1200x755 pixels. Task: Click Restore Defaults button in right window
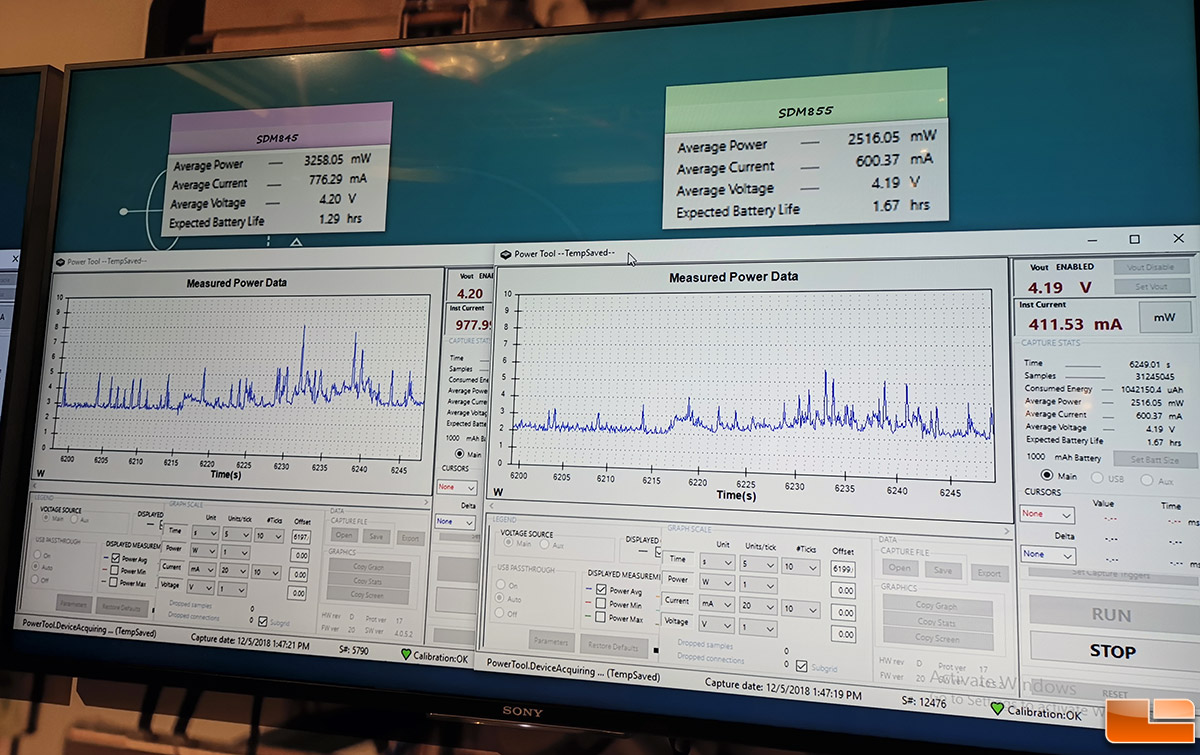[x=614, y=645]
